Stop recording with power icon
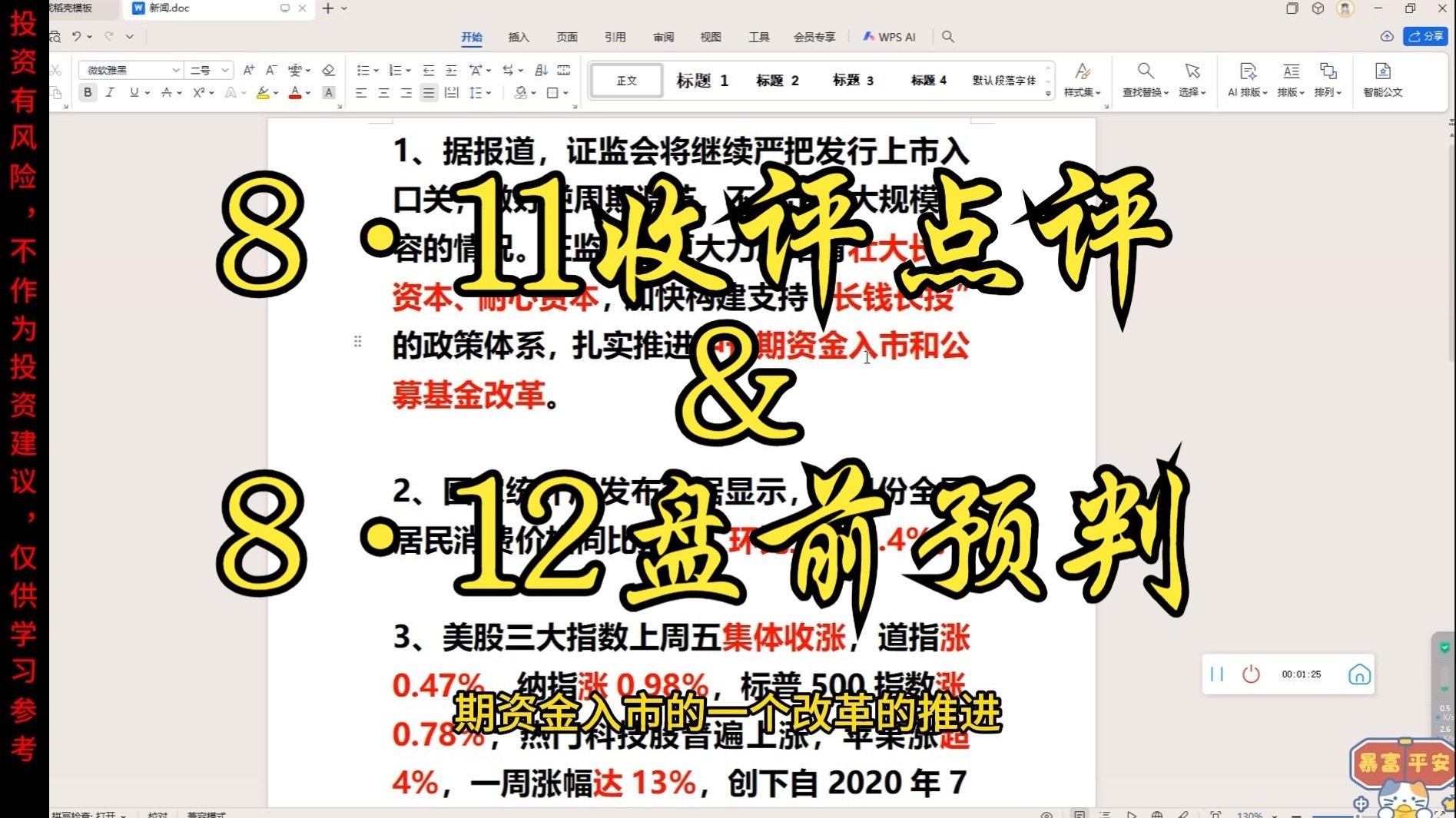 1251,674
